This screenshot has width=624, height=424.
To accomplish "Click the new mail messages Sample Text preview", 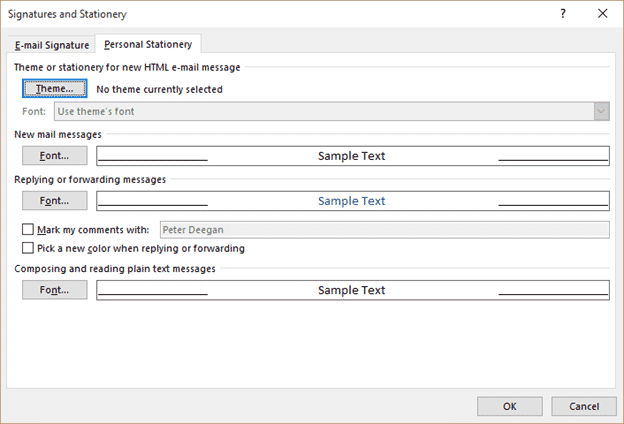I will 352,156.
